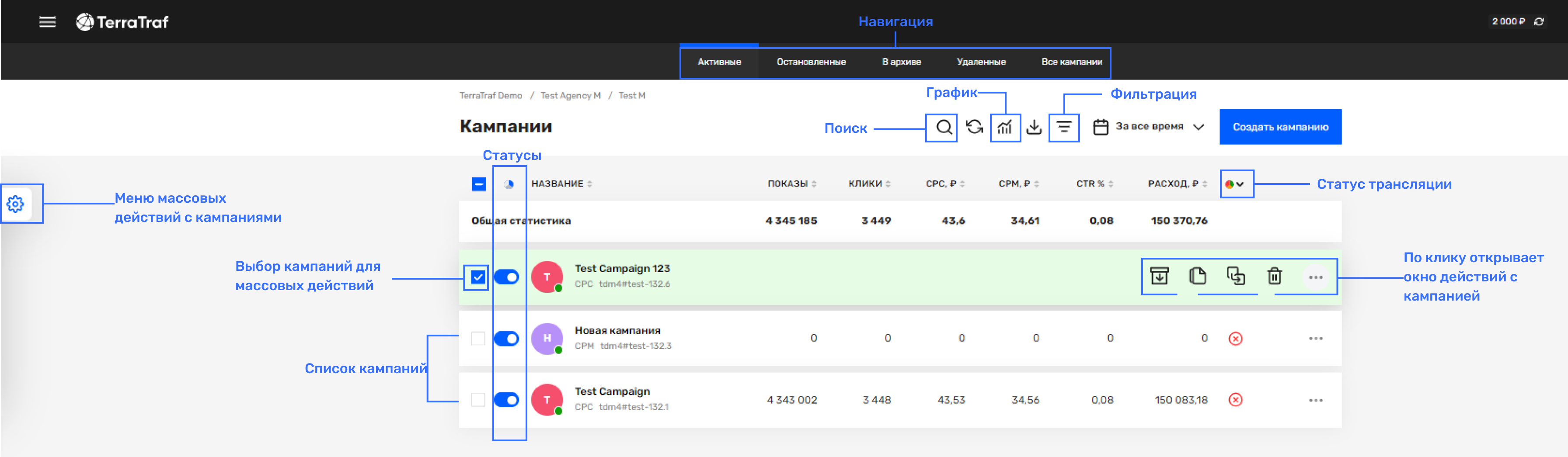Expand the За все время period dropdown

[x=1160, y=127]
